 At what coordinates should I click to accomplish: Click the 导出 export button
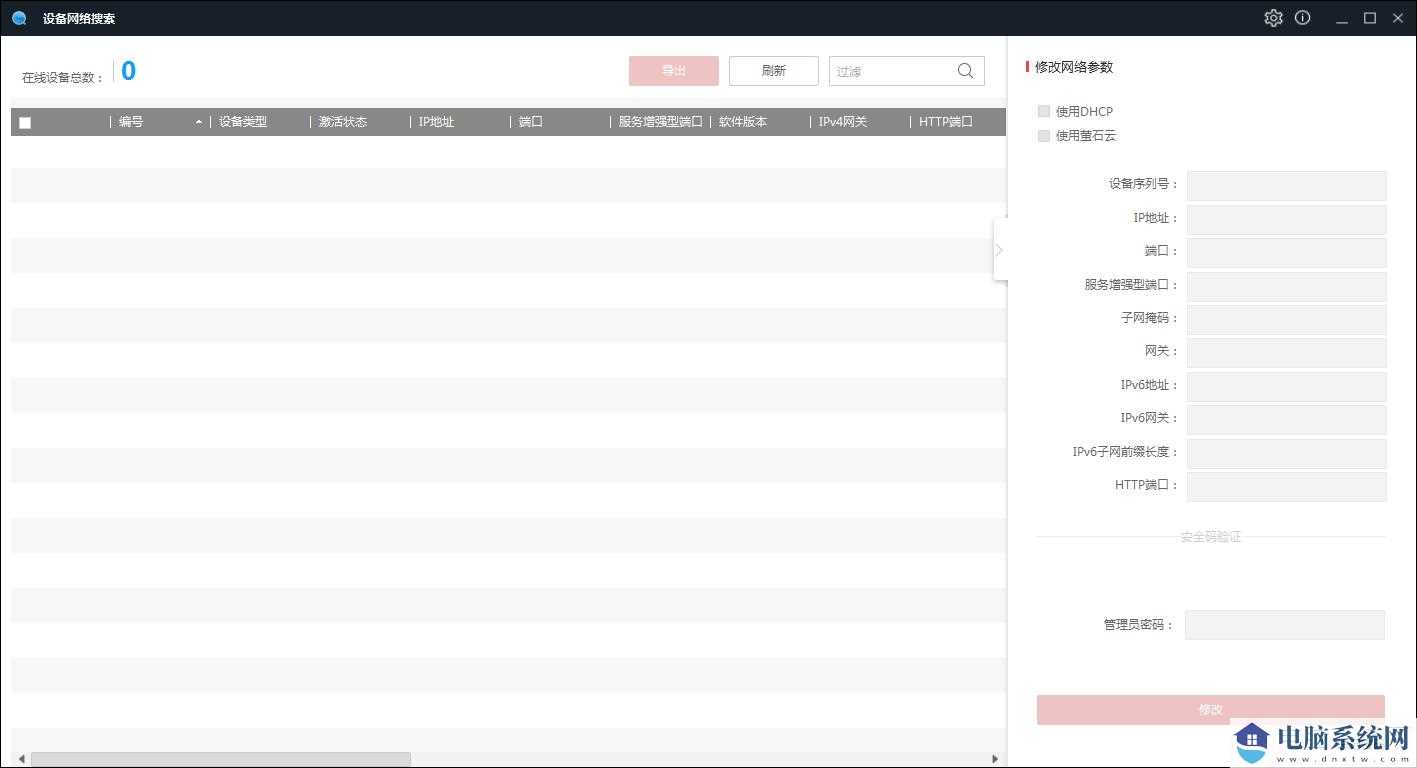point(674,71)
